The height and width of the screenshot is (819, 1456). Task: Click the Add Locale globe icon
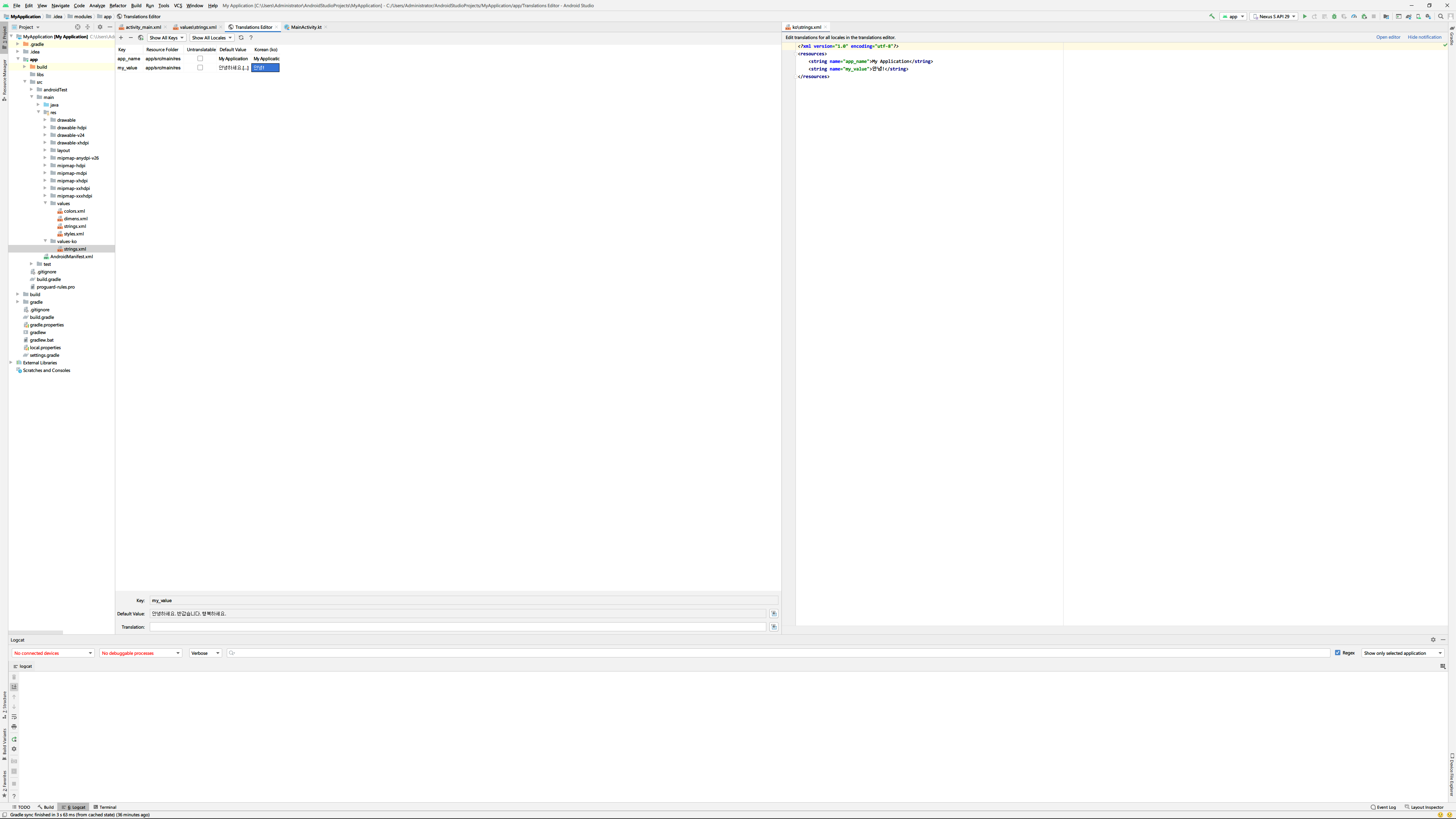[x=141, y=38]
